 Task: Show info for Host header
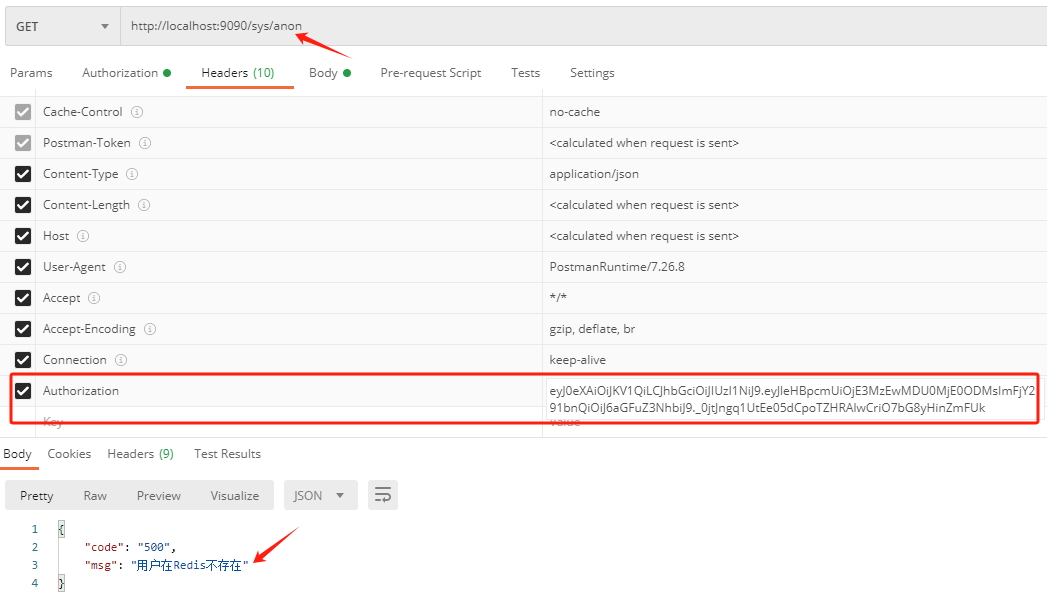click(x=83, y=236)
